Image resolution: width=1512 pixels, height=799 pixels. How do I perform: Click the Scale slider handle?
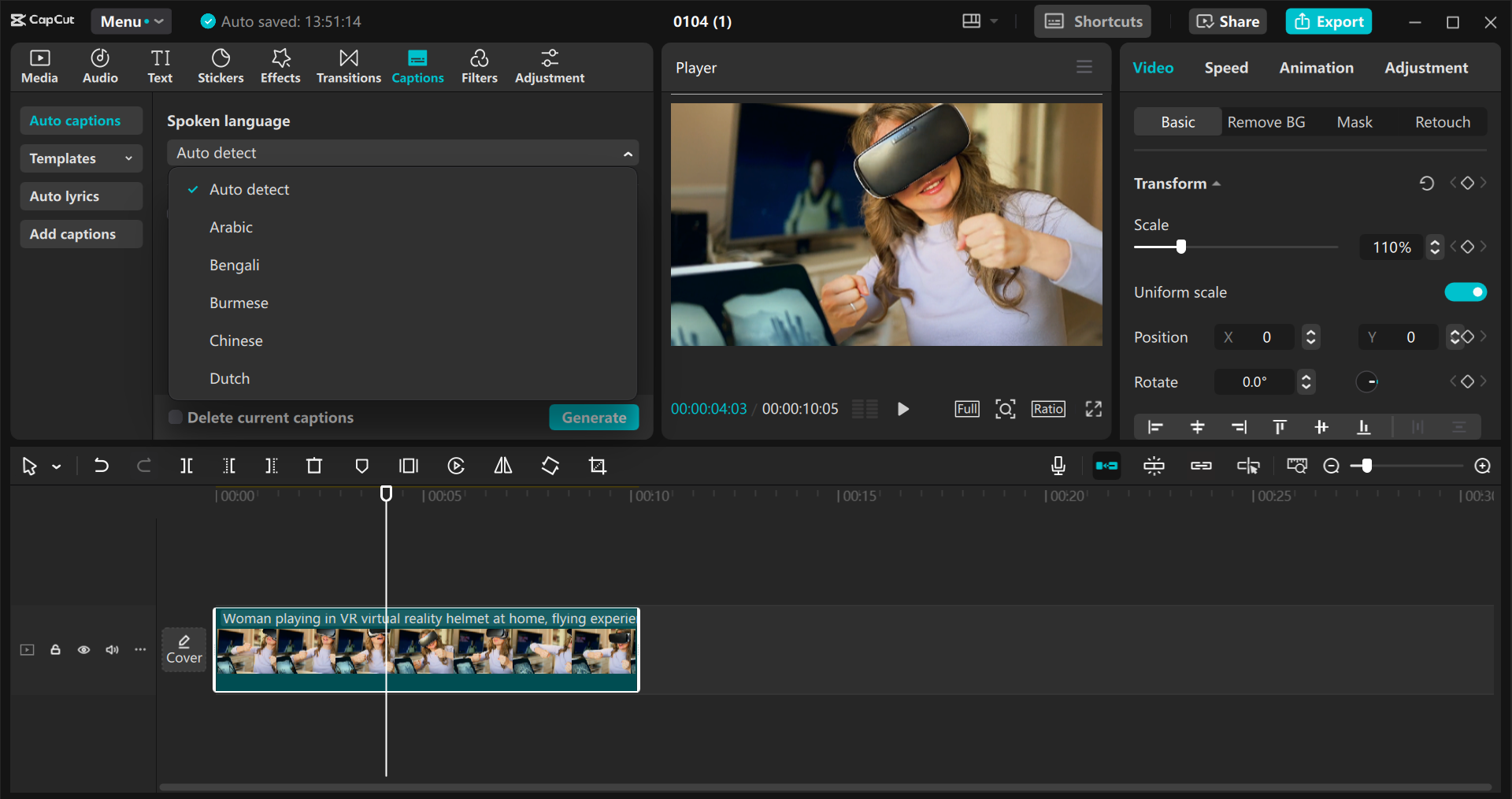(1180, 247)
